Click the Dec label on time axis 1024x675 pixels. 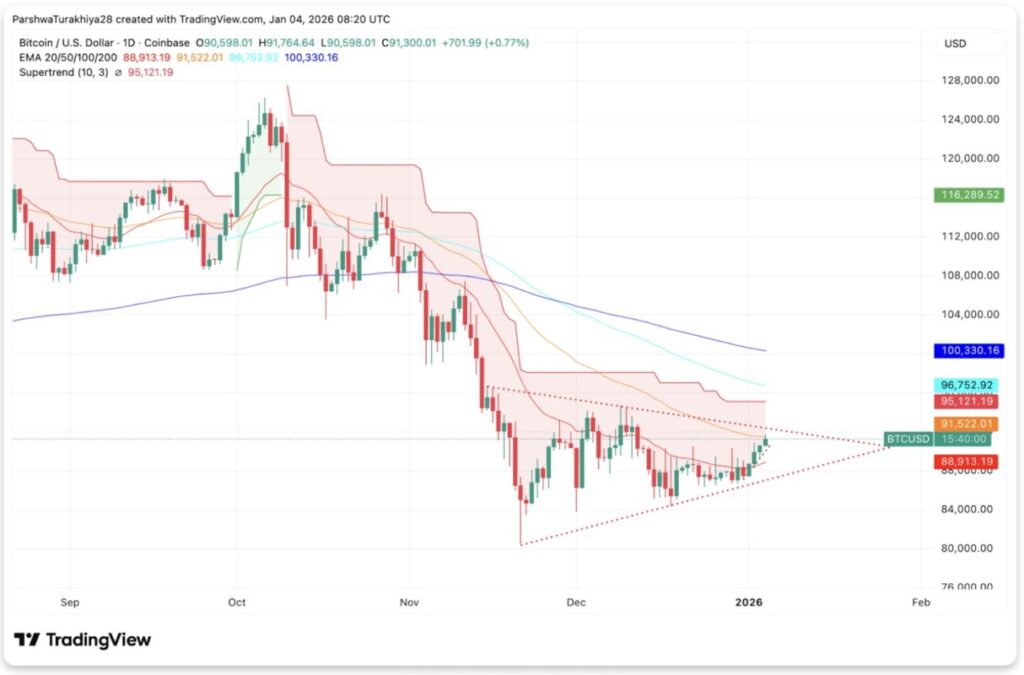pos(576,602)
